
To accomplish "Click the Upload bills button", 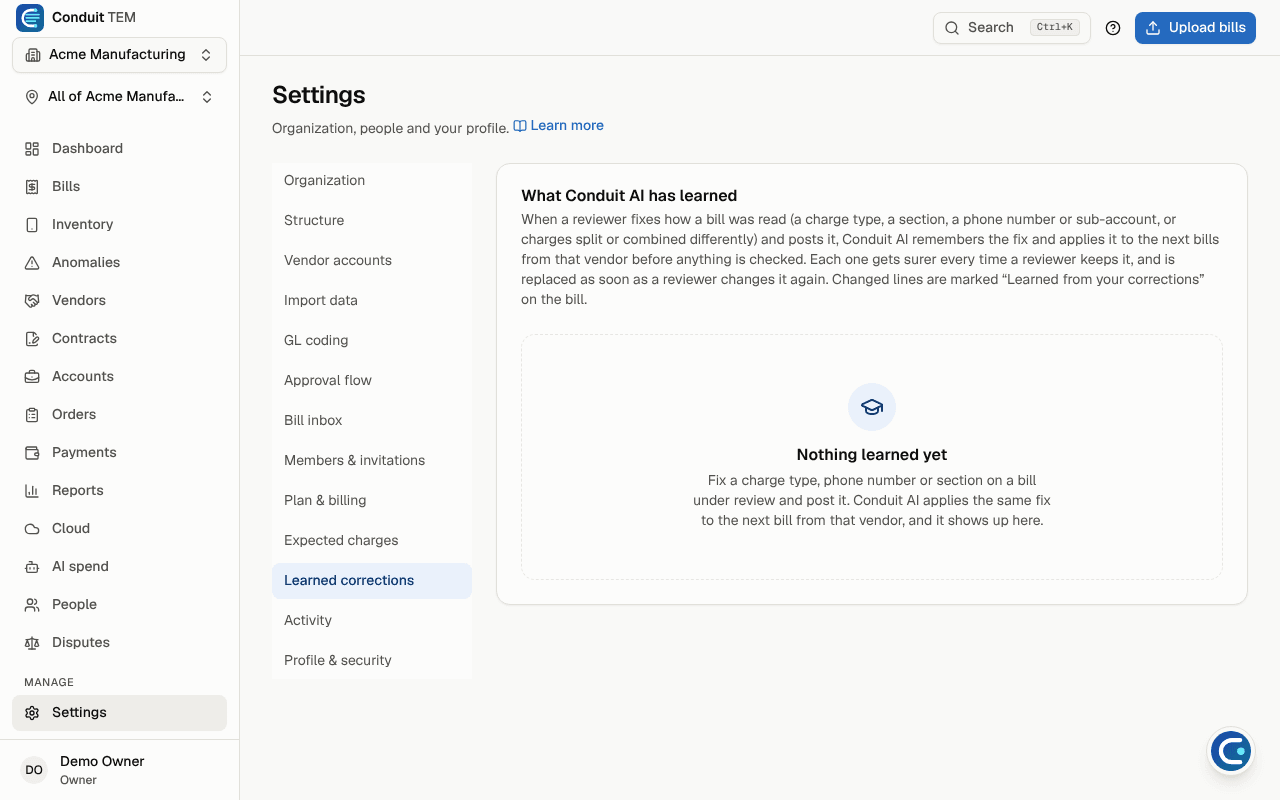I will (1195, 28).
